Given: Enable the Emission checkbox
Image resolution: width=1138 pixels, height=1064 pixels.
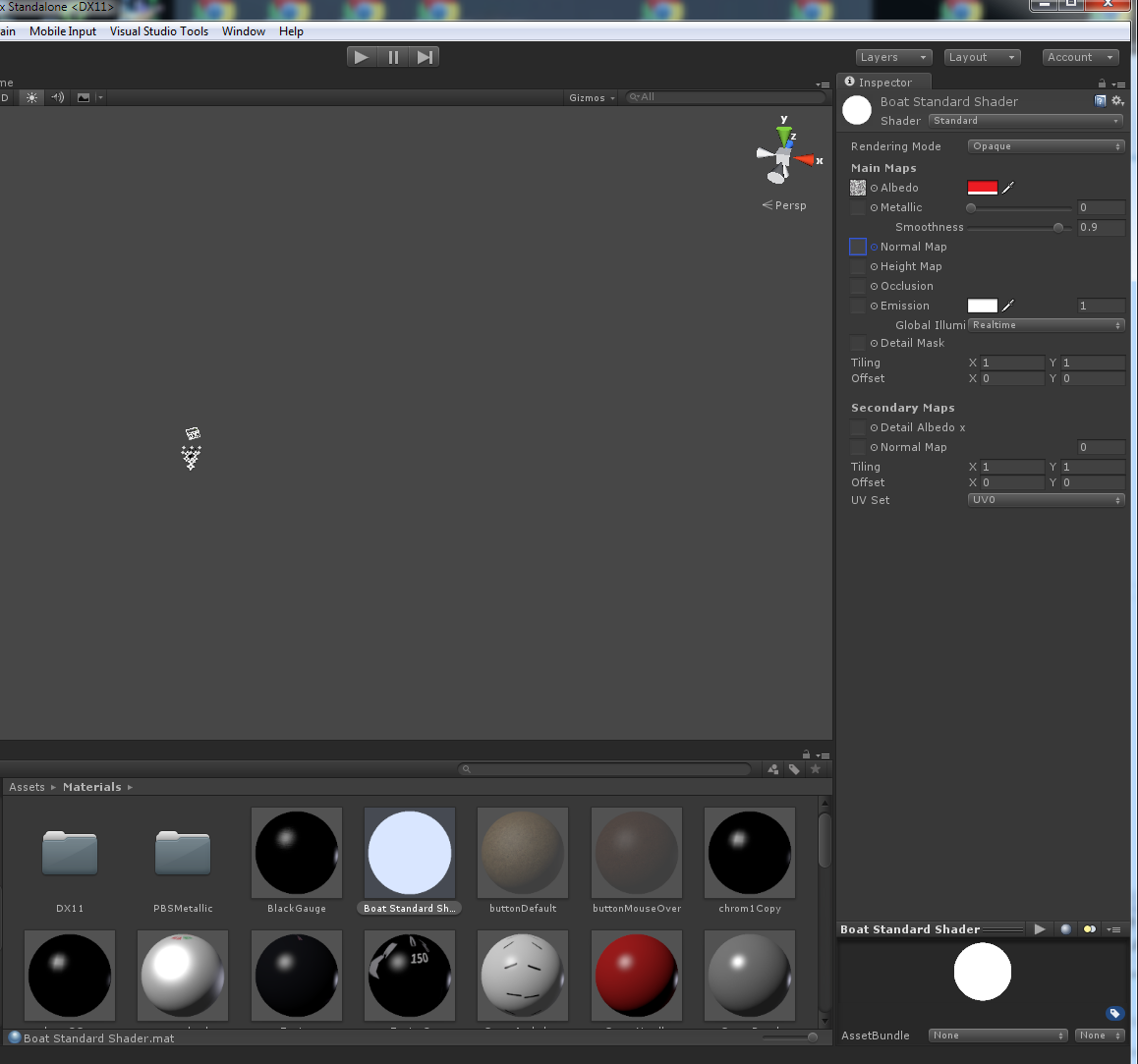Looking at the screenshot, I should 858,306.
